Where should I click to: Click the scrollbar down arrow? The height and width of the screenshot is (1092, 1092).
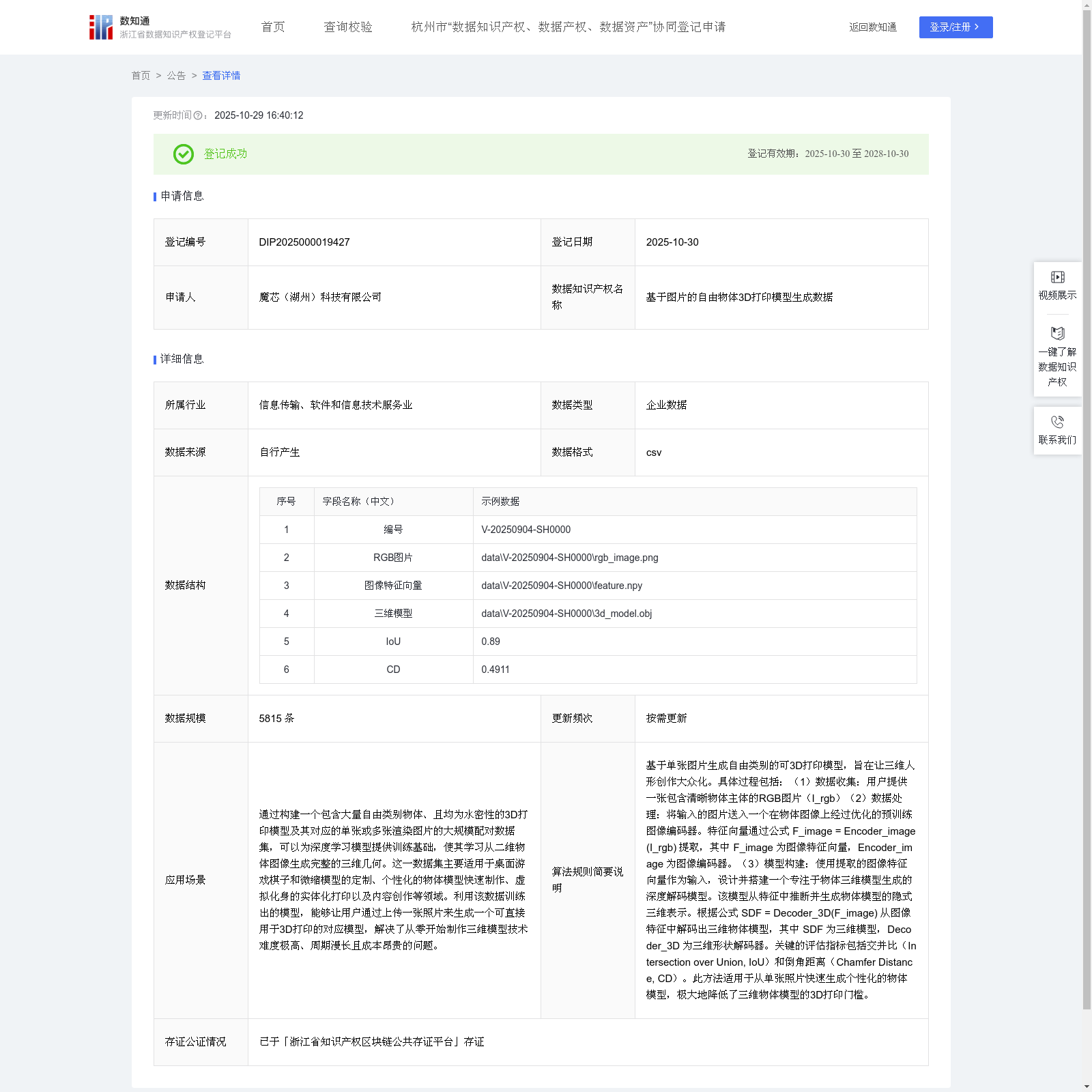(x=1087, y=1087)
